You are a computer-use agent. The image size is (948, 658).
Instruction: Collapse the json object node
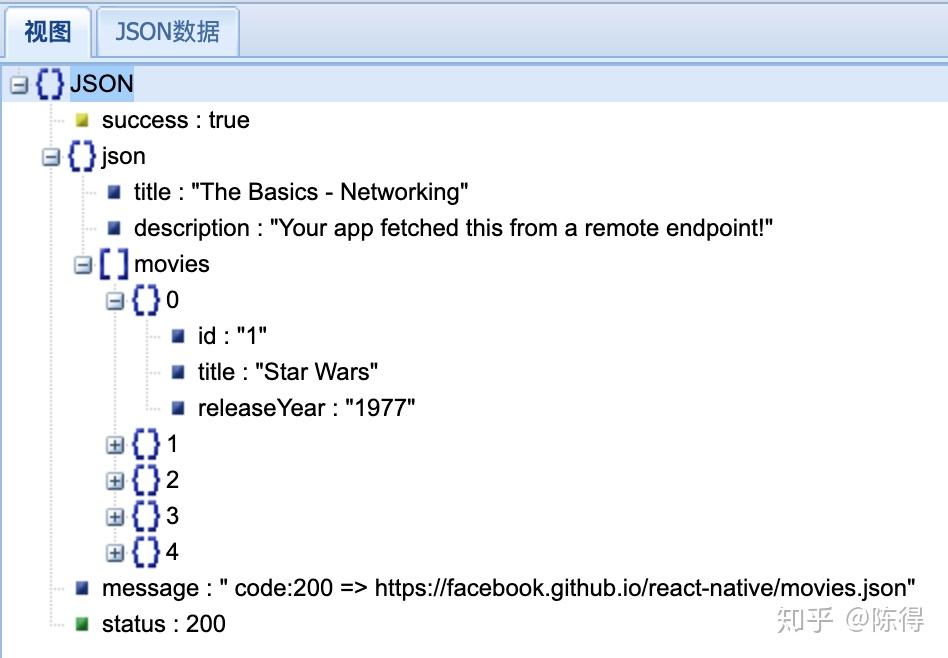51,157
